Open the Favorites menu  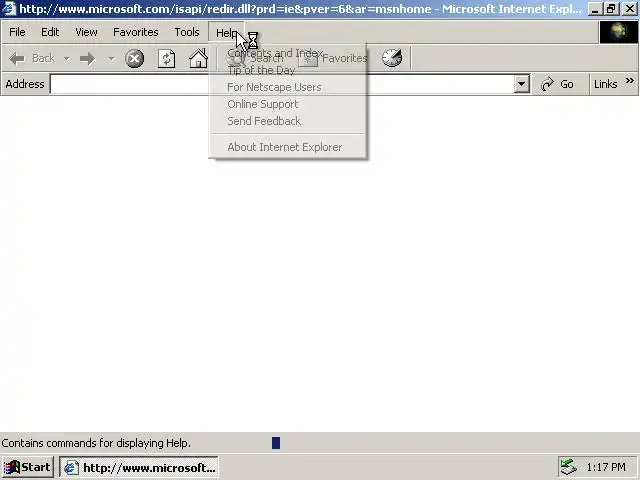pos(136,32)
